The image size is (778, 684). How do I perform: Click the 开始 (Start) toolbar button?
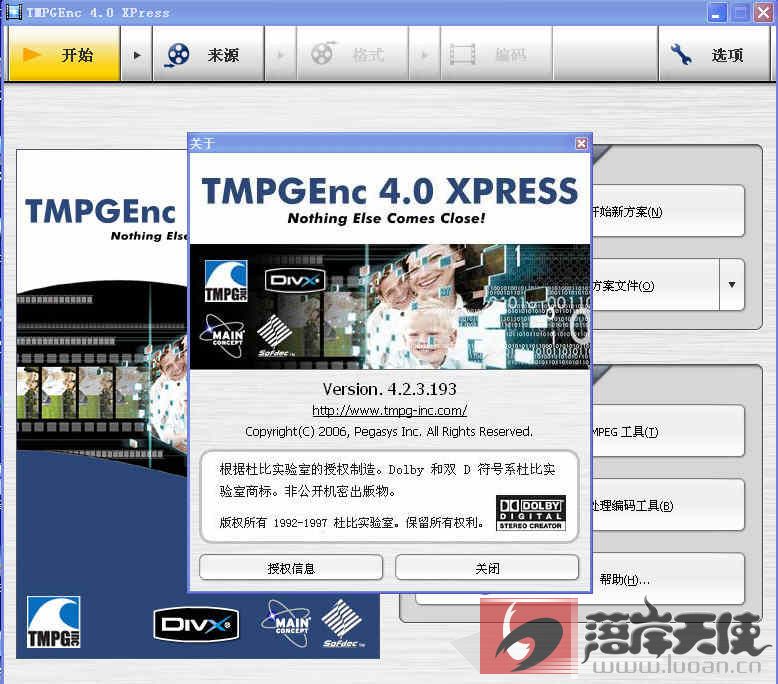click(x=65, y=54)
